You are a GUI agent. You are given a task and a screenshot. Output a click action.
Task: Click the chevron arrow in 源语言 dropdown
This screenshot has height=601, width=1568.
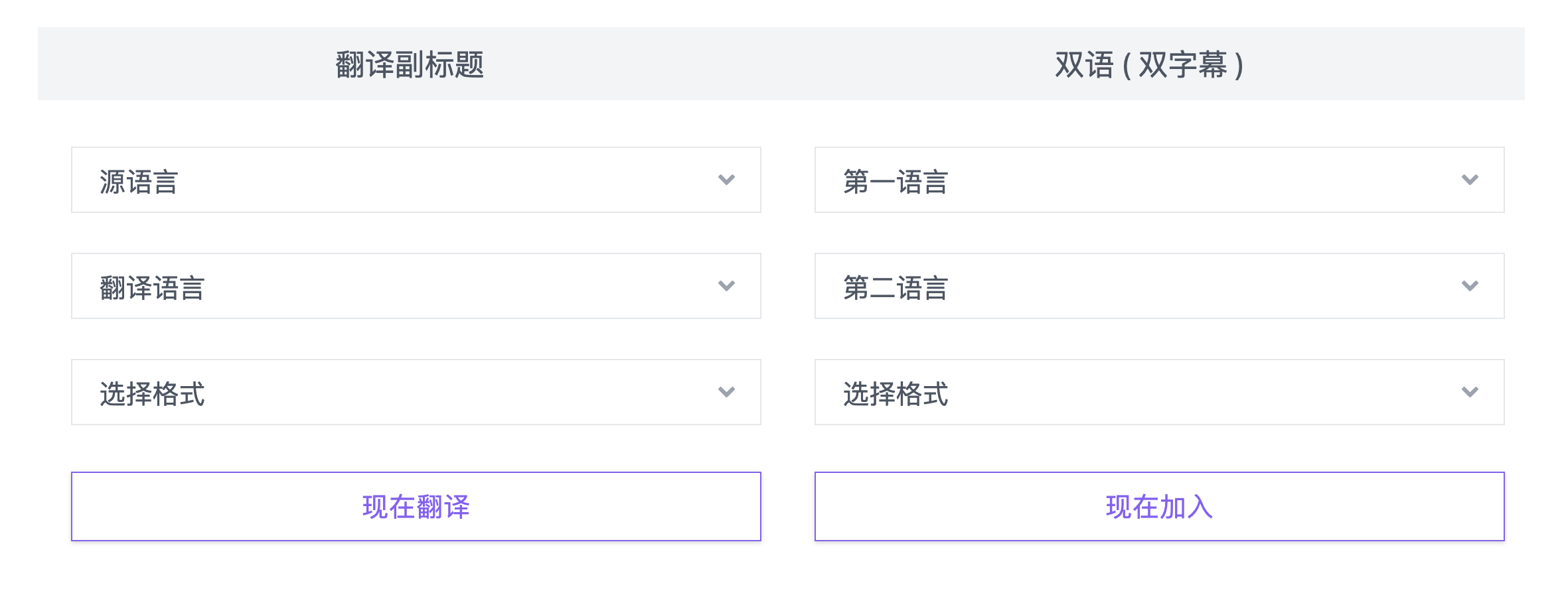(726, 180)
